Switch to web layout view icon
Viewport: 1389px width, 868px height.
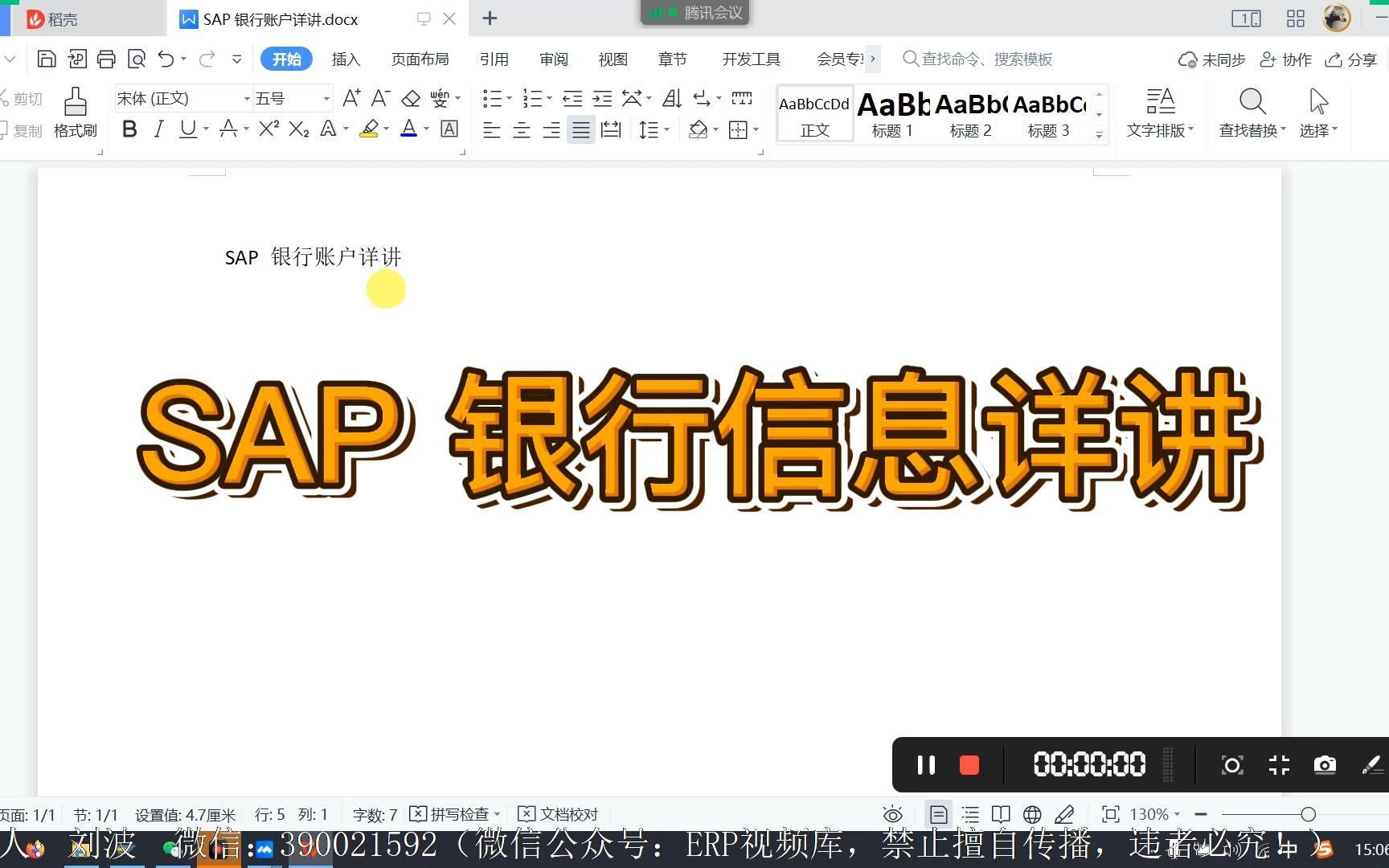pos(1032,814)
